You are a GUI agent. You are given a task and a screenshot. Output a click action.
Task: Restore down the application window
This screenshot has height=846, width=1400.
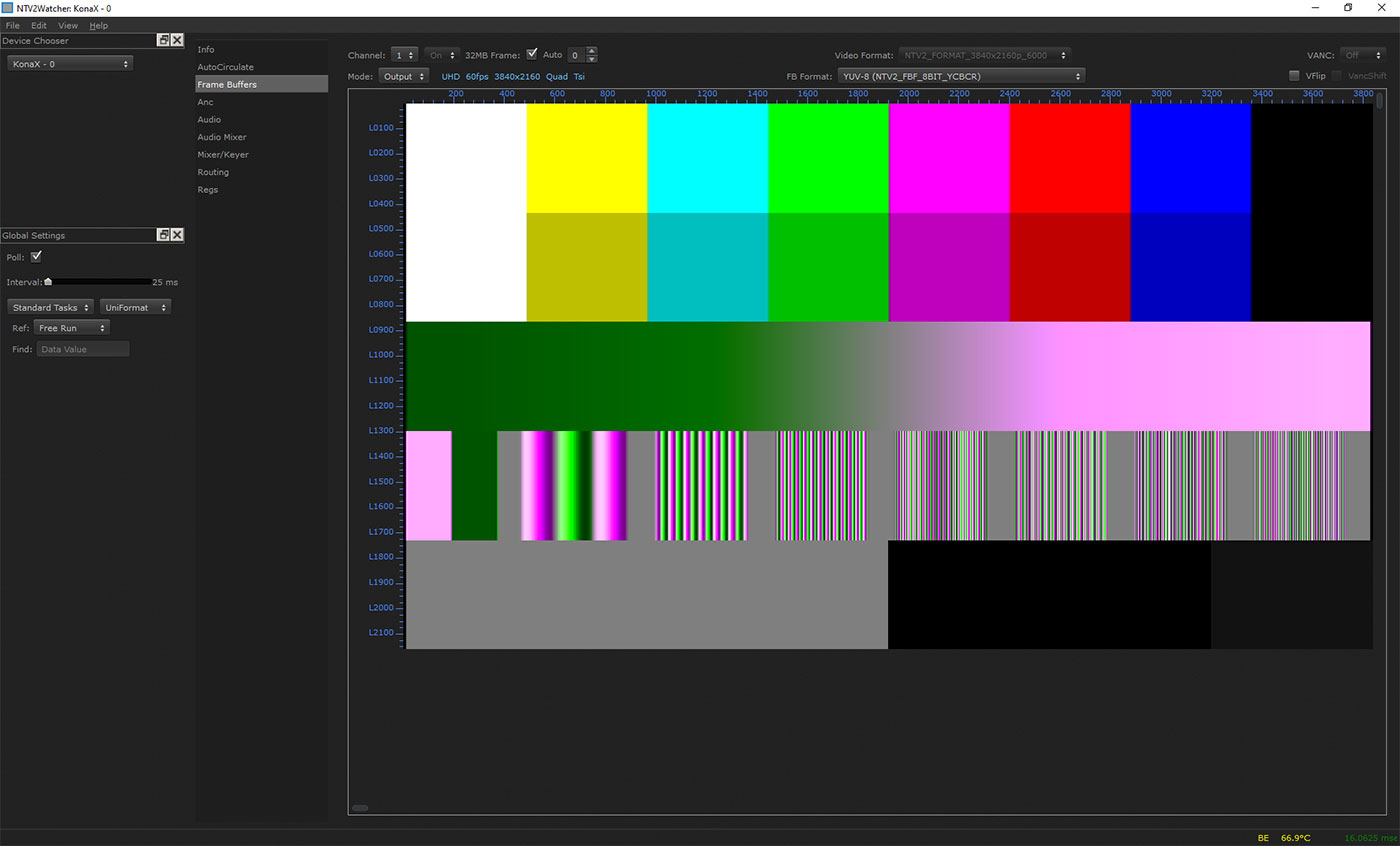(1347, 8)
